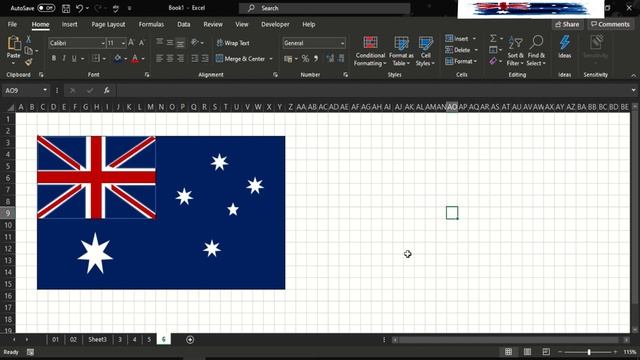
Task: Toggle Bold formatting
Action: click(53, 58)
